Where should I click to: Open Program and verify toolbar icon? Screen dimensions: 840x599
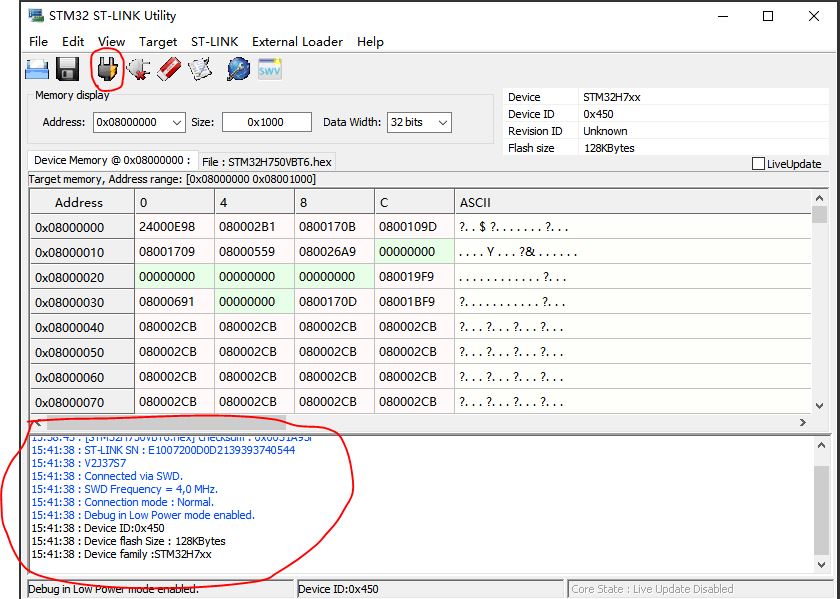(x=200, y=70)
